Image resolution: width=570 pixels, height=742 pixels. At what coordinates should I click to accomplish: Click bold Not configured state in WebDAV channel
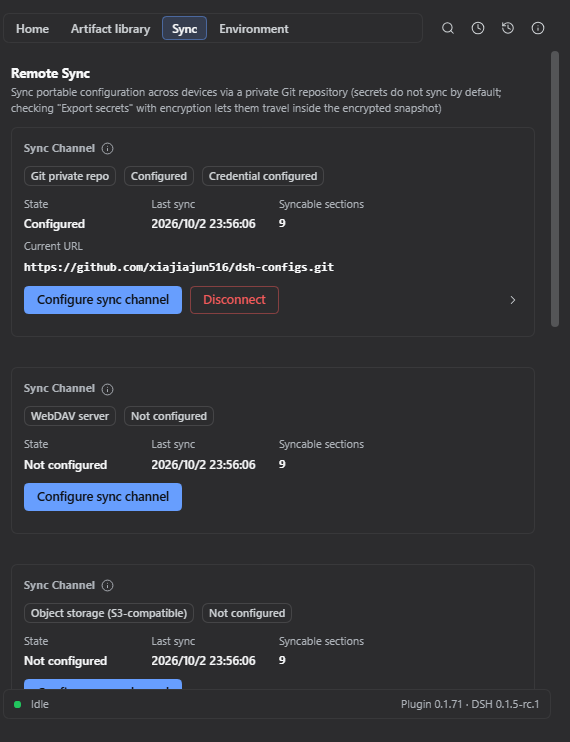(x=65, y=465)
